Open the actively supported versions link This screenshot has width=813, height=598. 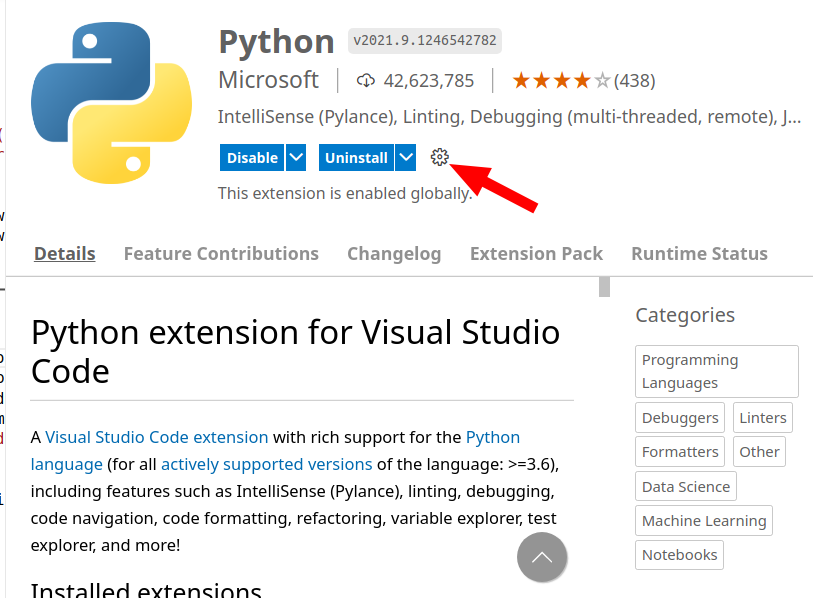pos(266,464)
